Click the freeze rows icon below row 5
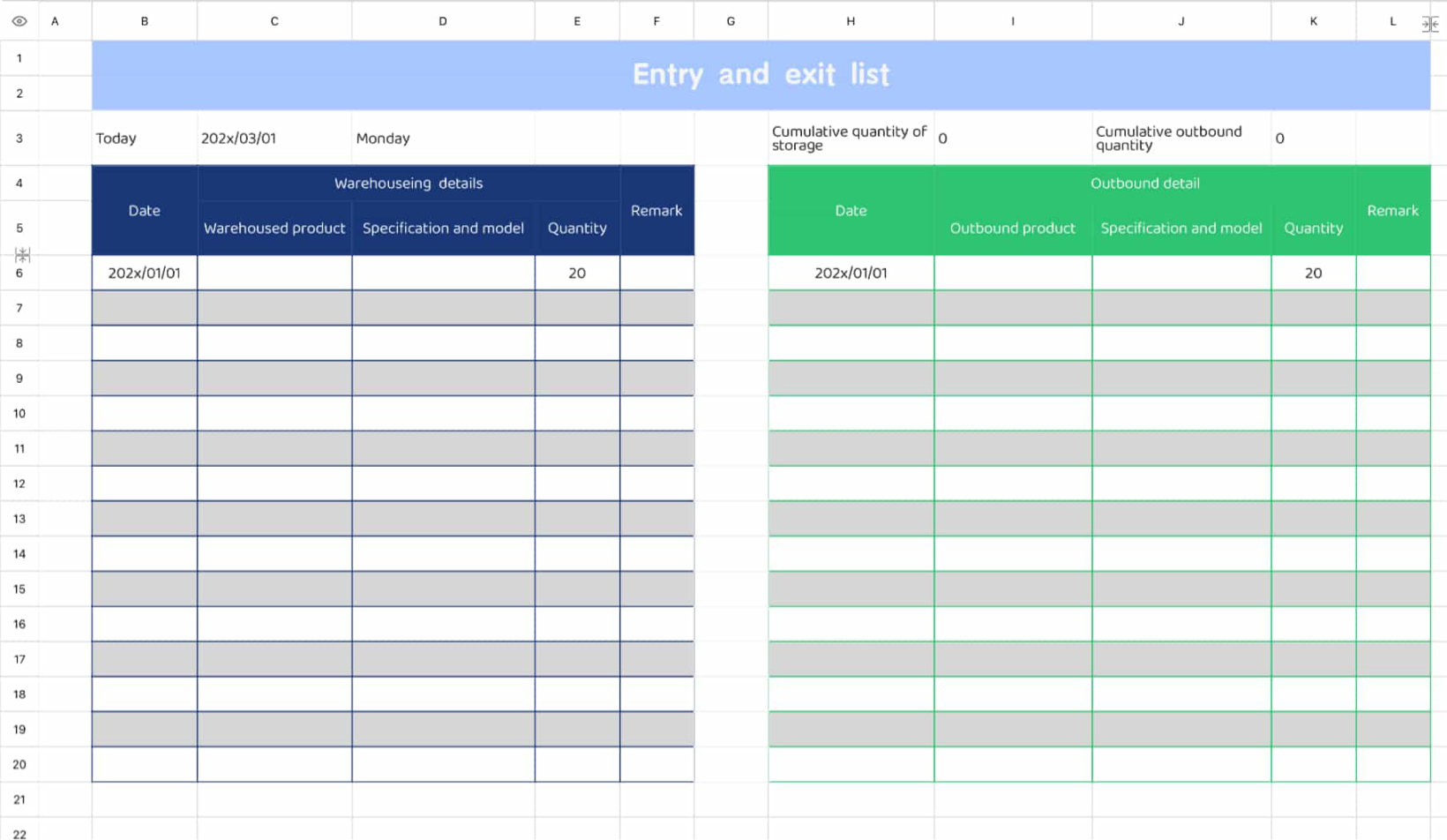The height and width of the screenshot is (840, 1447). coord(23,255)
